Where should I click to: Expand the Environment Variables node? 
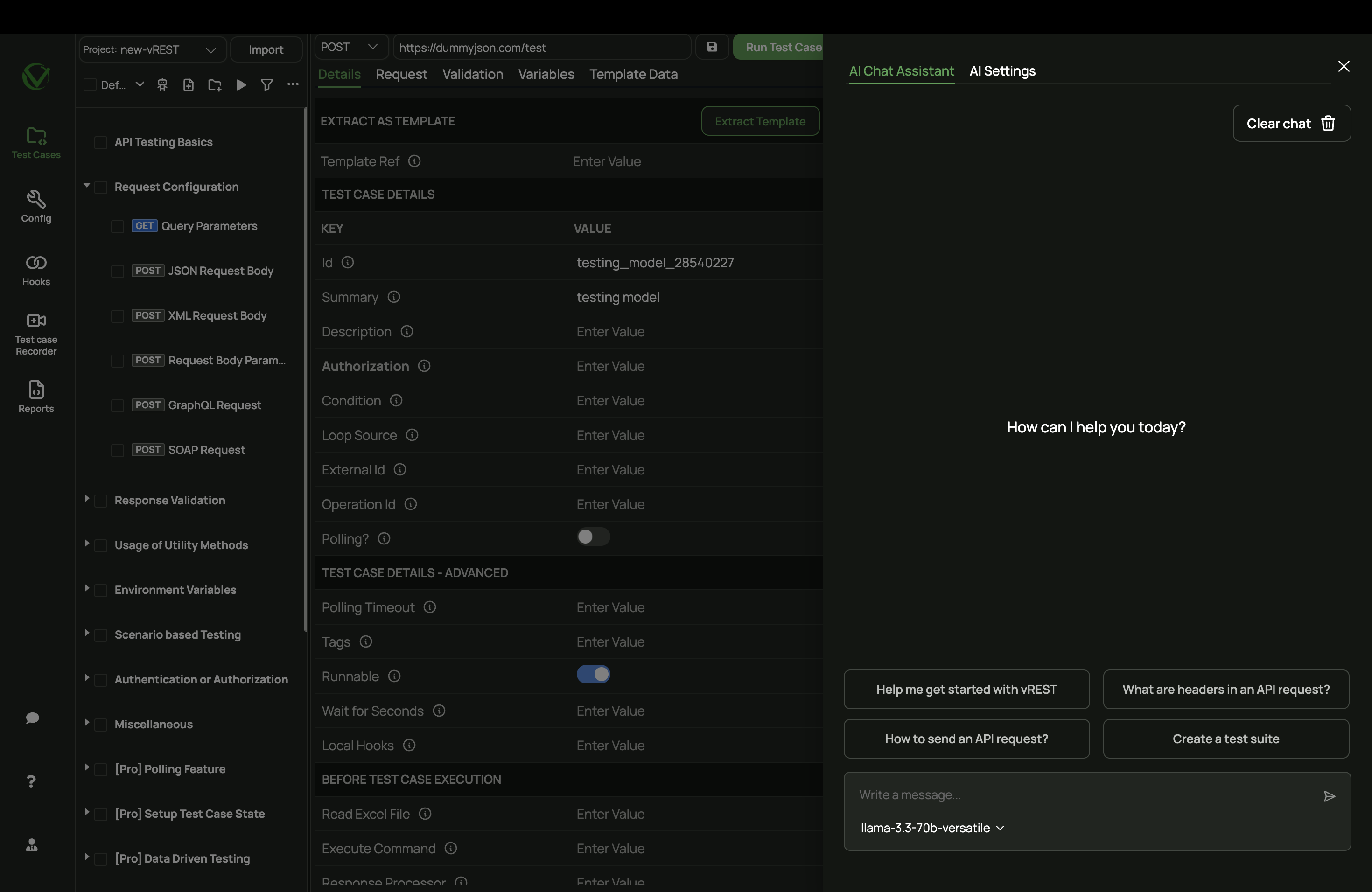86,588
